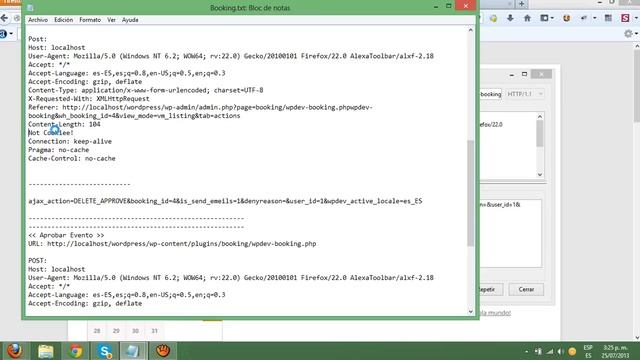Open File Explorer from the taskbar

(x=45, y=351)
